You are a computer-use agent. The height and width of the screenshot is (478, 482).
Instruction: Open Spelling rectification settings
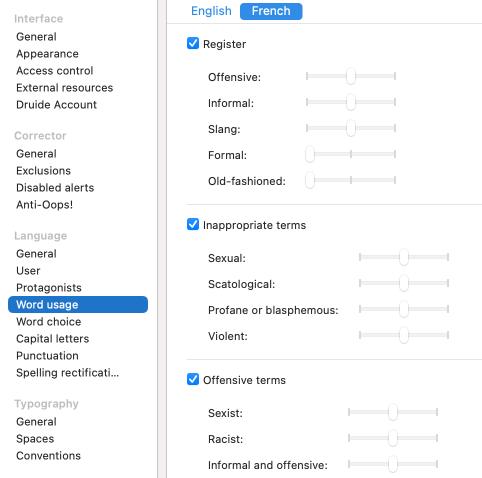[x=67, y=373]
